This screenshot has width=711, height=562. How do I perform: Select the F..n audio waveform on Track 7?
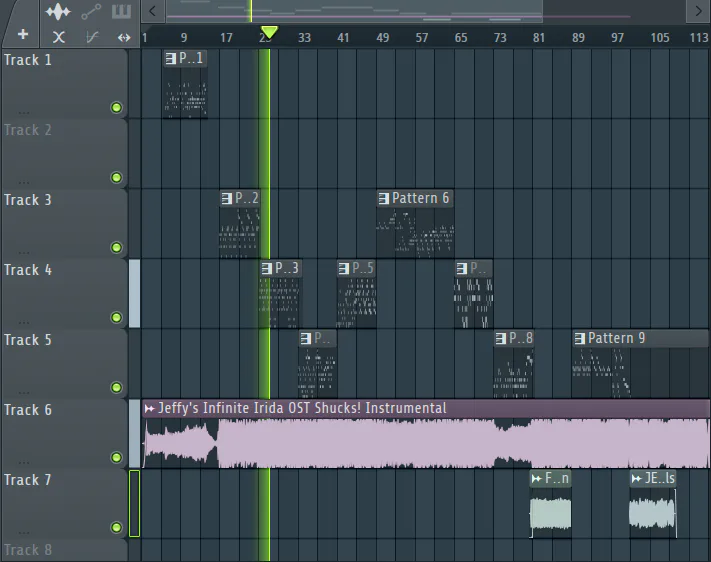pos(550,513)
